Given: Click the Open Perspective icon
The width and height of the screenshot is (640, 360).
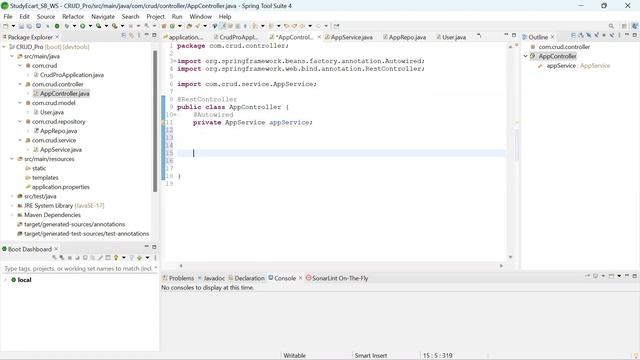Looking at the screenshot, I should click(x=624, y=26).
